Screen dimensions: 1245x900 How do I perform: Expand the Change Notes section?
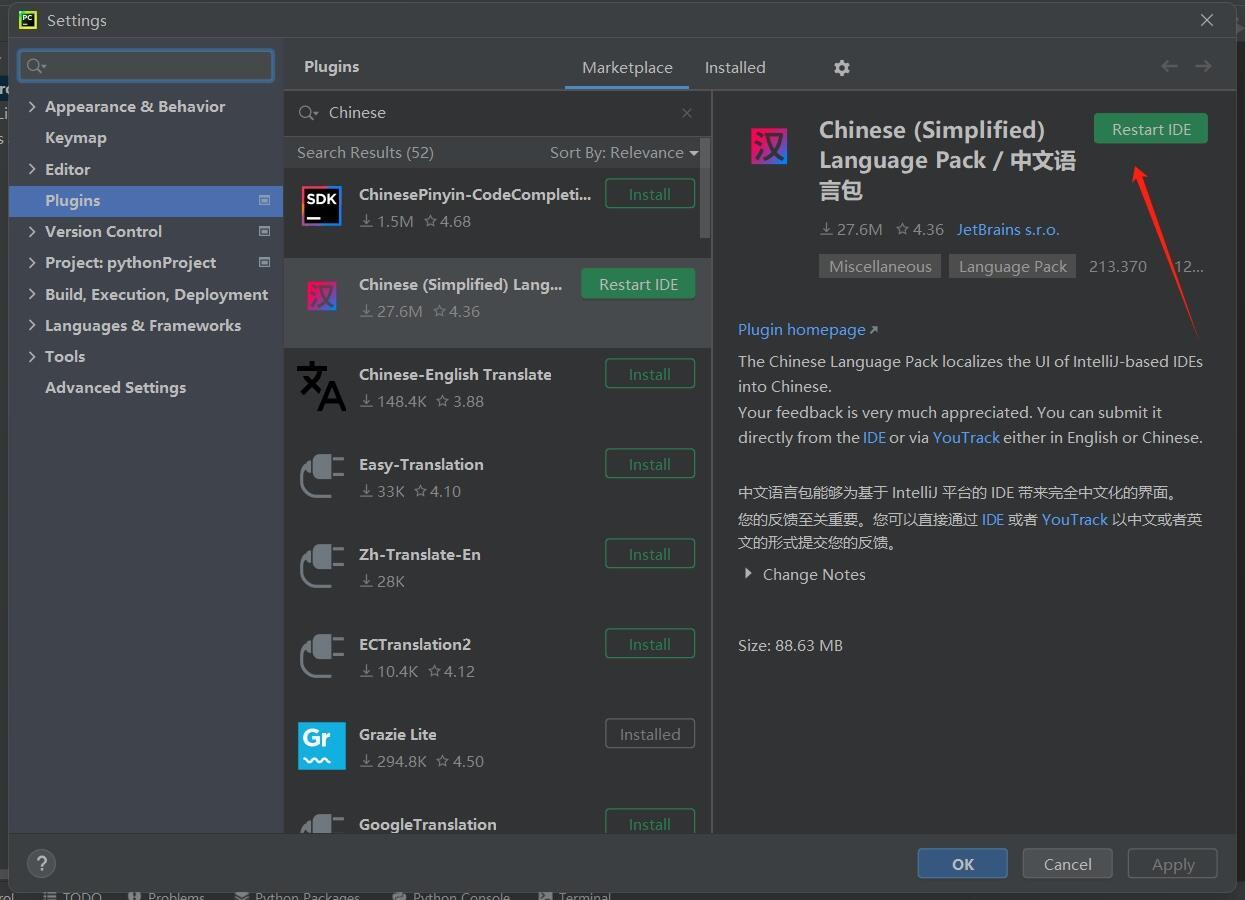coord(748,574)
